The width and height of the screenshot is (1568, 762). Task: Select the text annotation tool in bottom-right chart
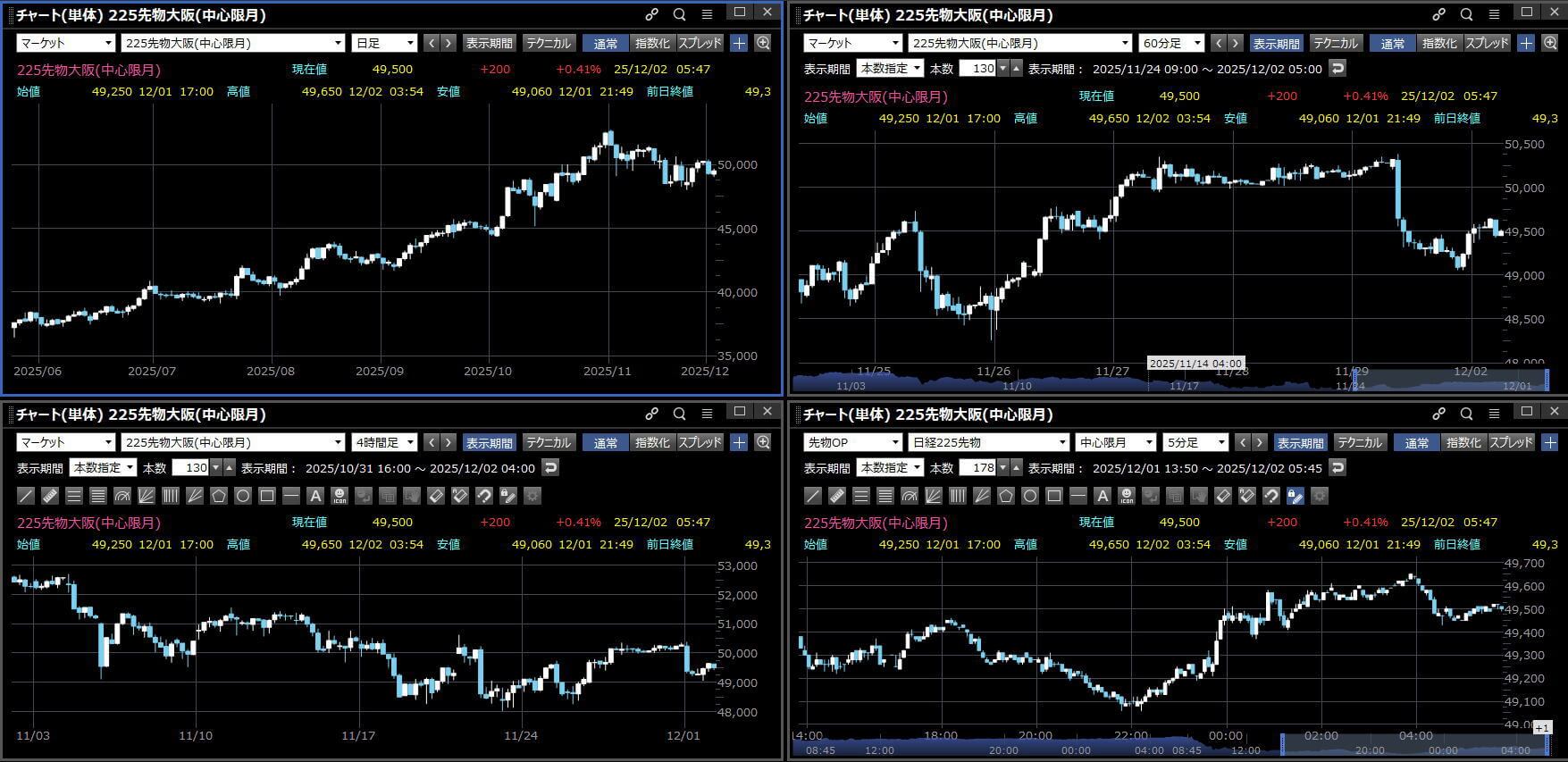(x=1103, y=496)
